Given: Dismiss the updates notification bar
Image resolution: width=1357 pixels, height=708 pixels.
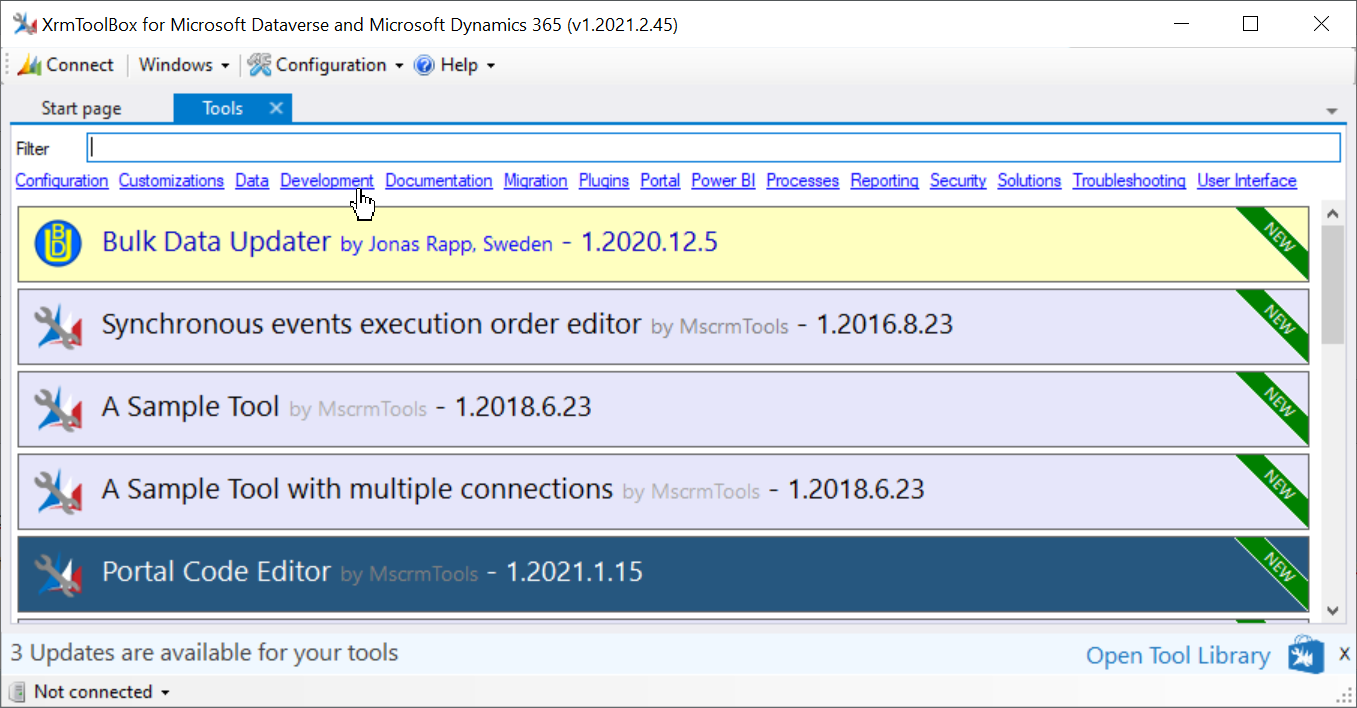Looking at the screenshot, I should [1344, 655].
